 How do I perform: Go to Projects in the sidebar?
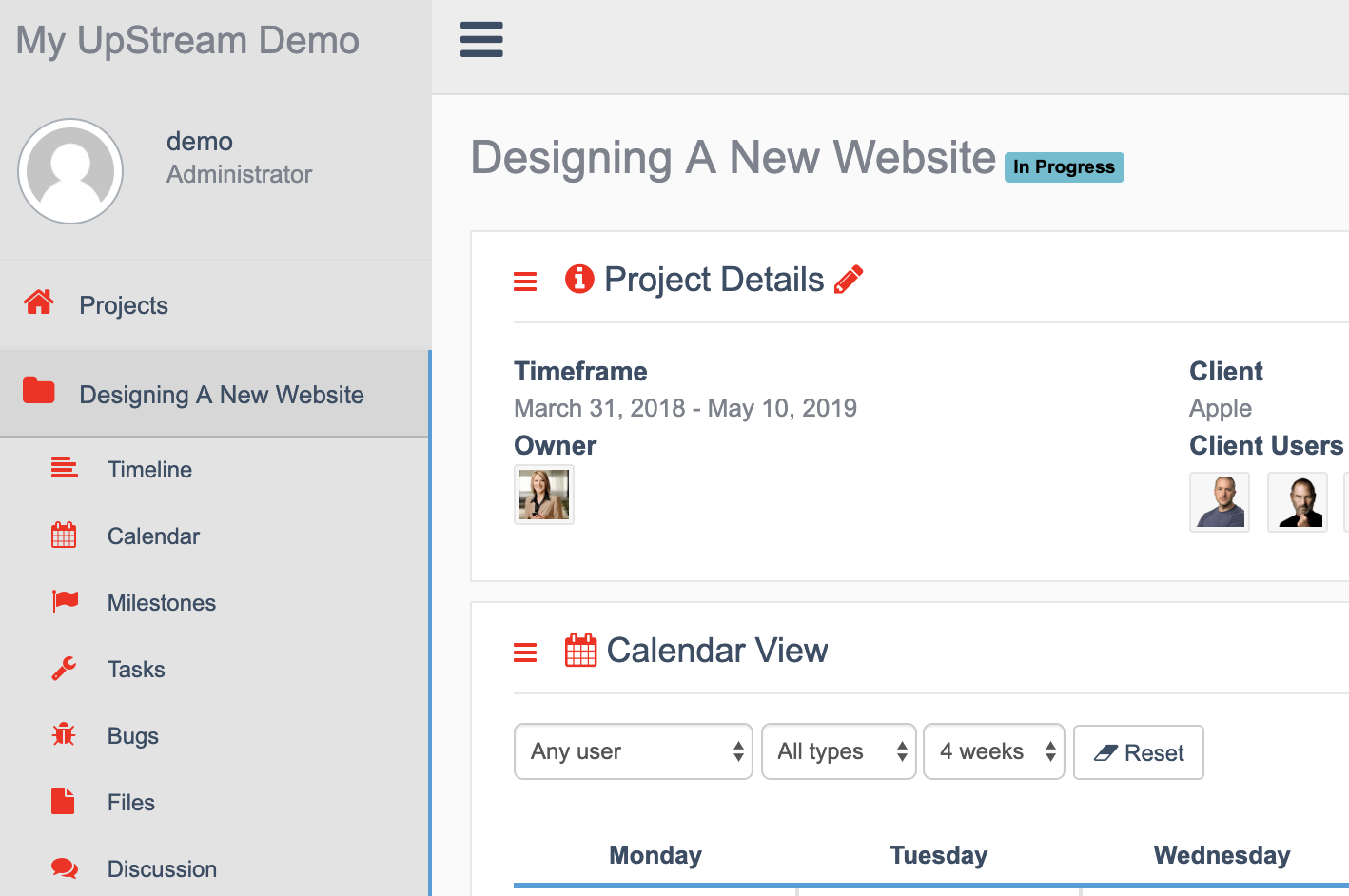point(124,305)
